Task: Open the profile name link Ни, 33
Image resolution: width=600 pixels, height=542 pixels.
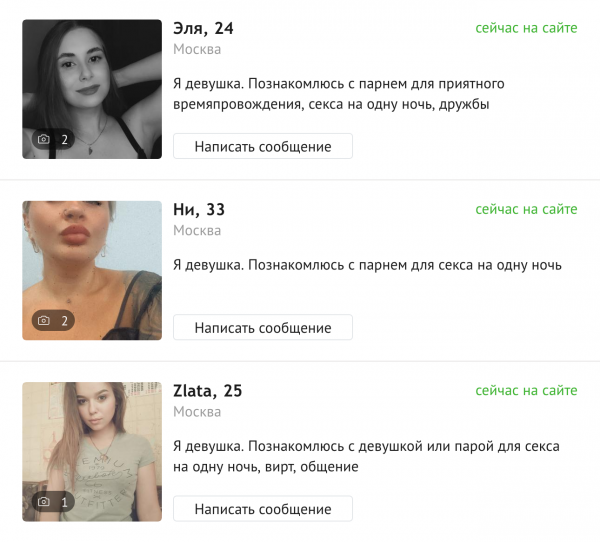Action: [199, 209]
